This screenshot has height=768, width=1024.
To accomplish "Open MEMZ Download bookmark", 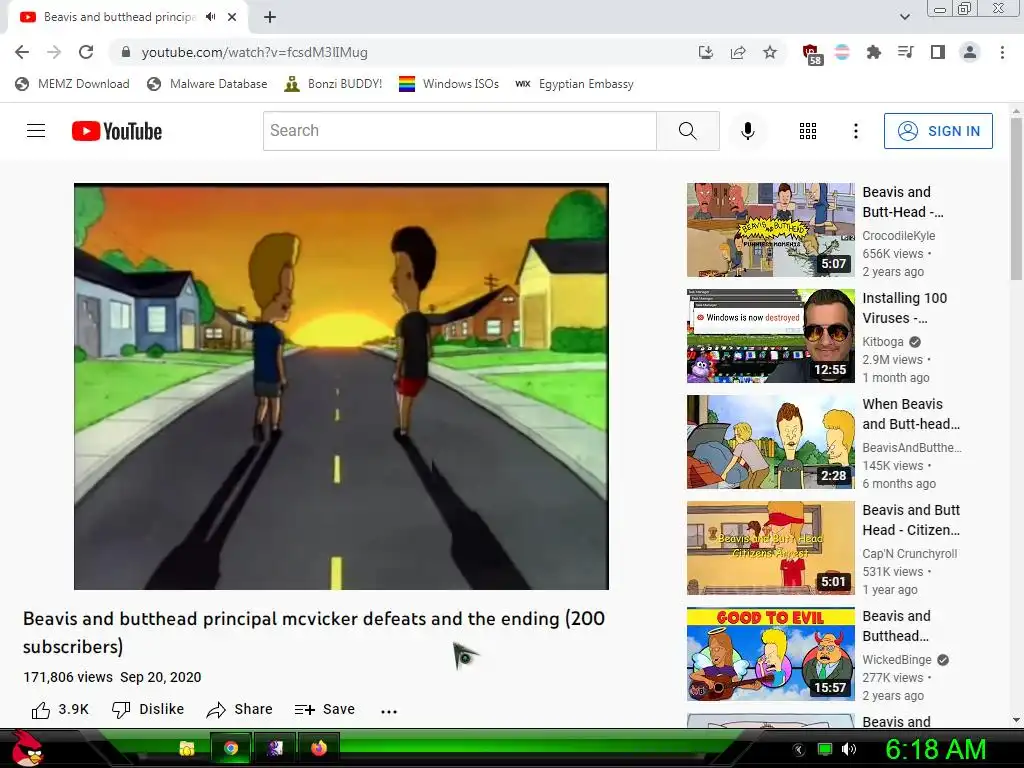I will pos(72,84).
